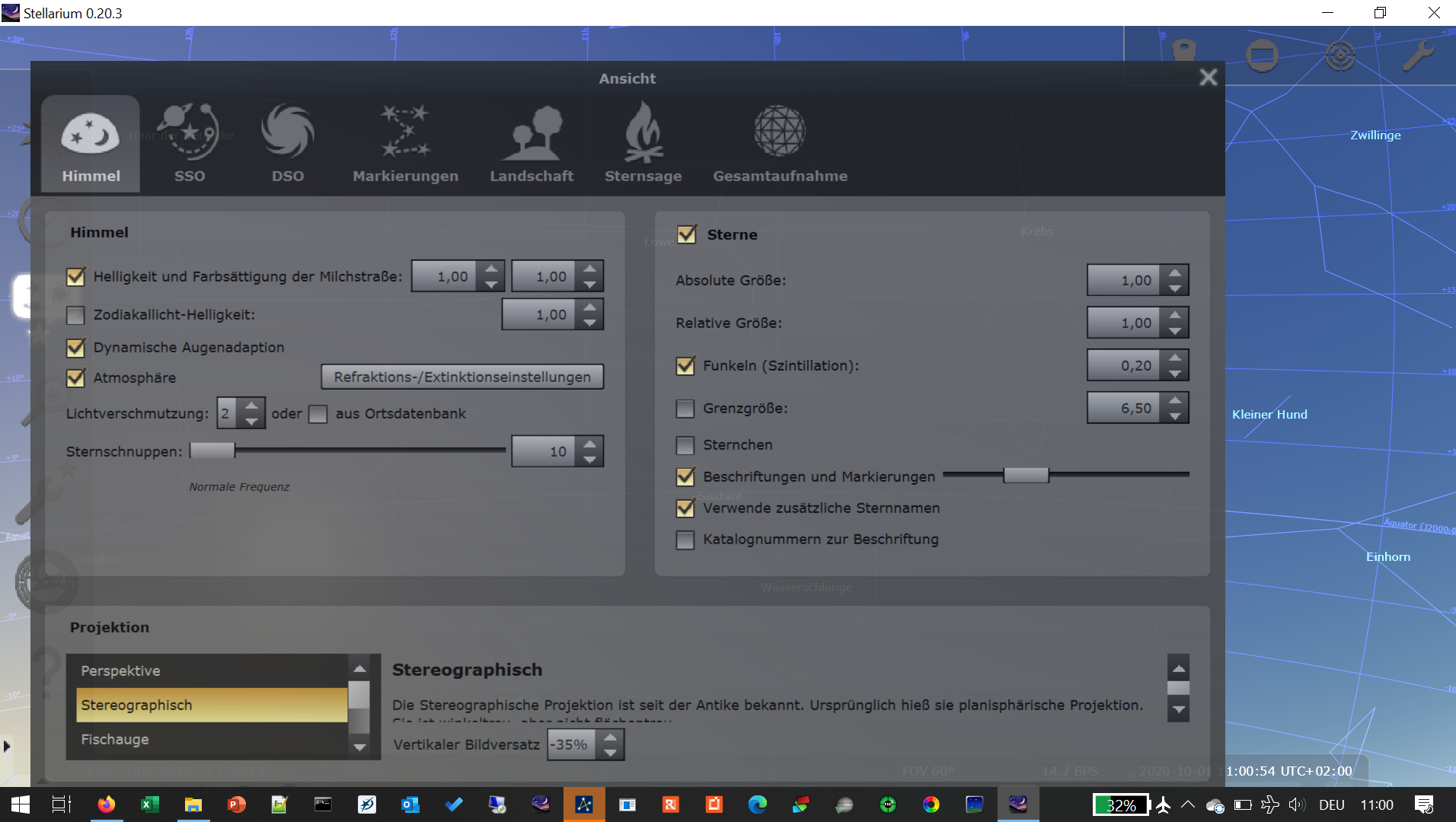Increase Lichtverschmutzung with its up arrow
This screenshot has height=822, width=1456.
(252, 404)
